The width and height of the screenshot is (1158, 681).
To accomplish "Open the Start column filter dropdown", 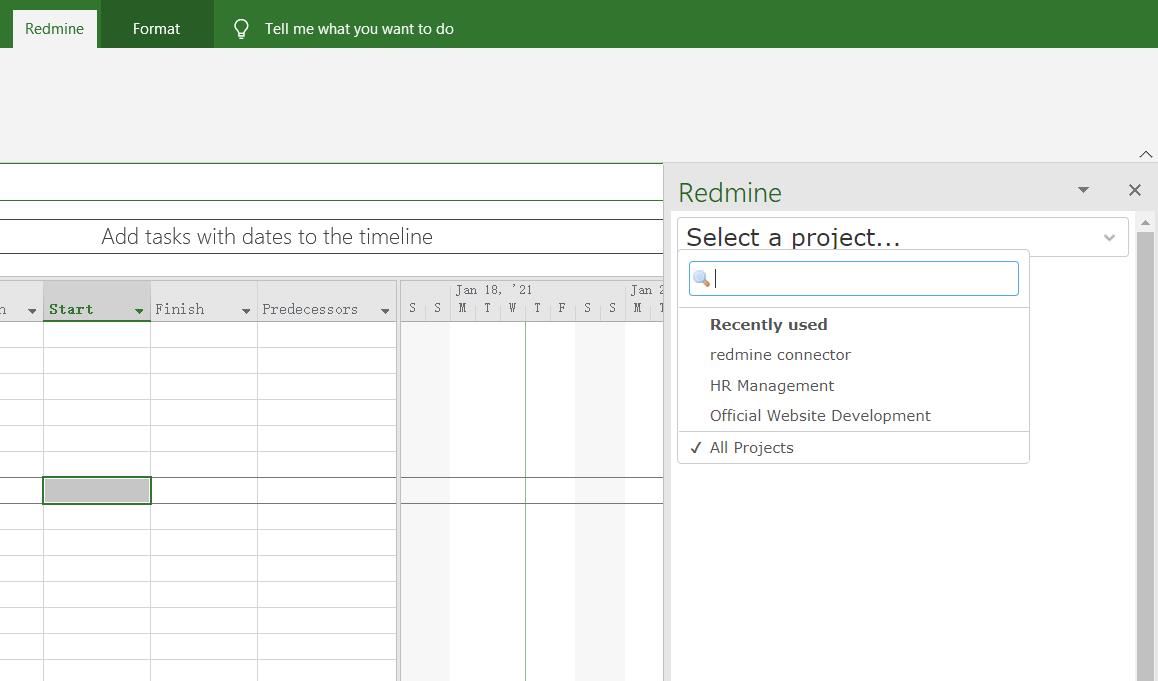I will (139, 311).
